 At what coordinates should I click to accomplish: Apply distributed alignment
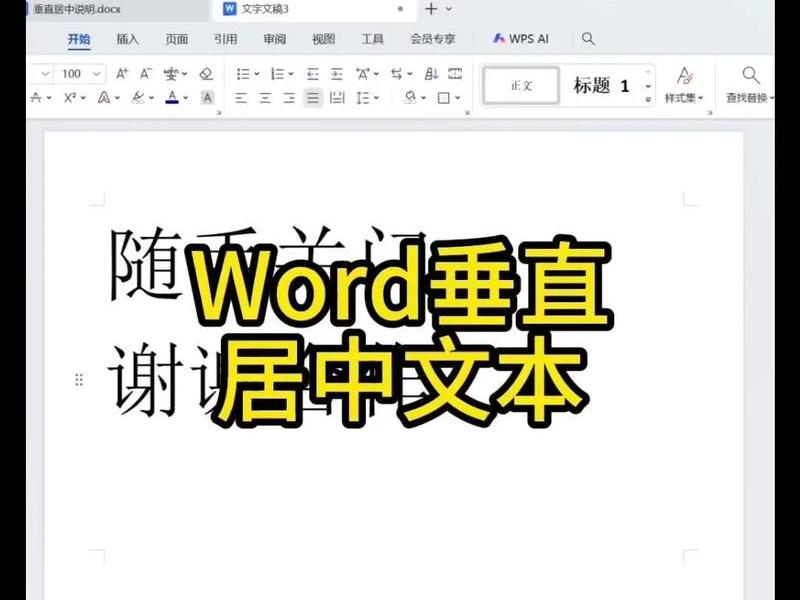click(337, 97)
